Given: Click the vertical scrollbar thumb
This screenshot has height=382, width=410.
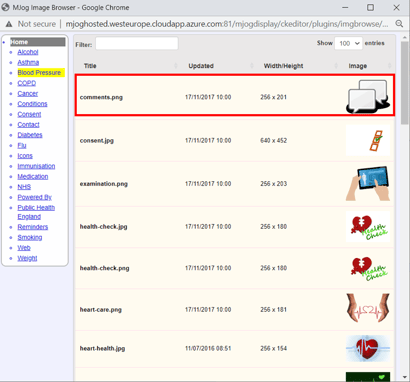Looking at the screenshot, I should pyautogui.click(x=405, y=83).
